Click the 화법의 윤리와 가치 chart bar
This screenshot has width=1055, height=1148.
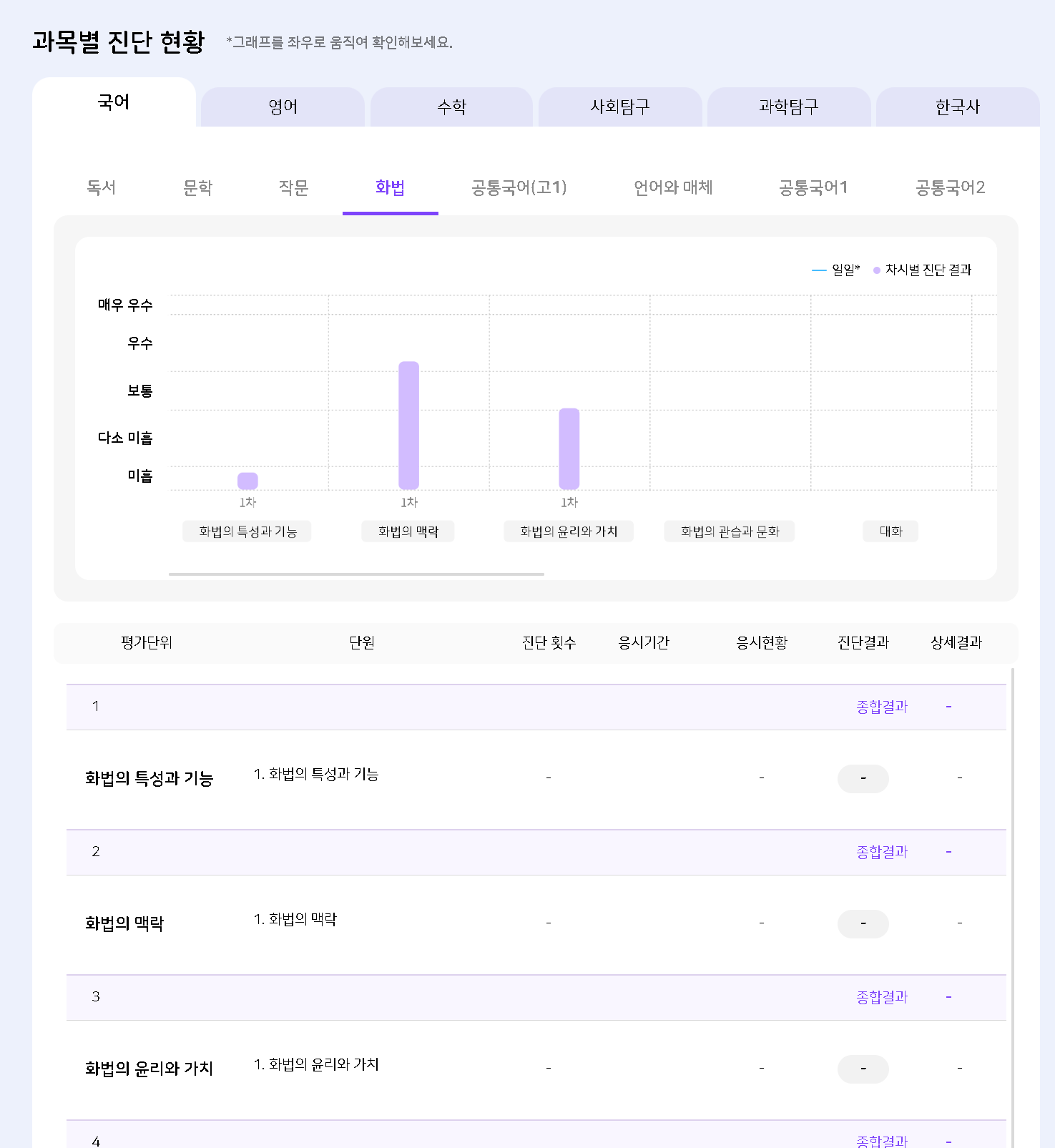(569, 448)
